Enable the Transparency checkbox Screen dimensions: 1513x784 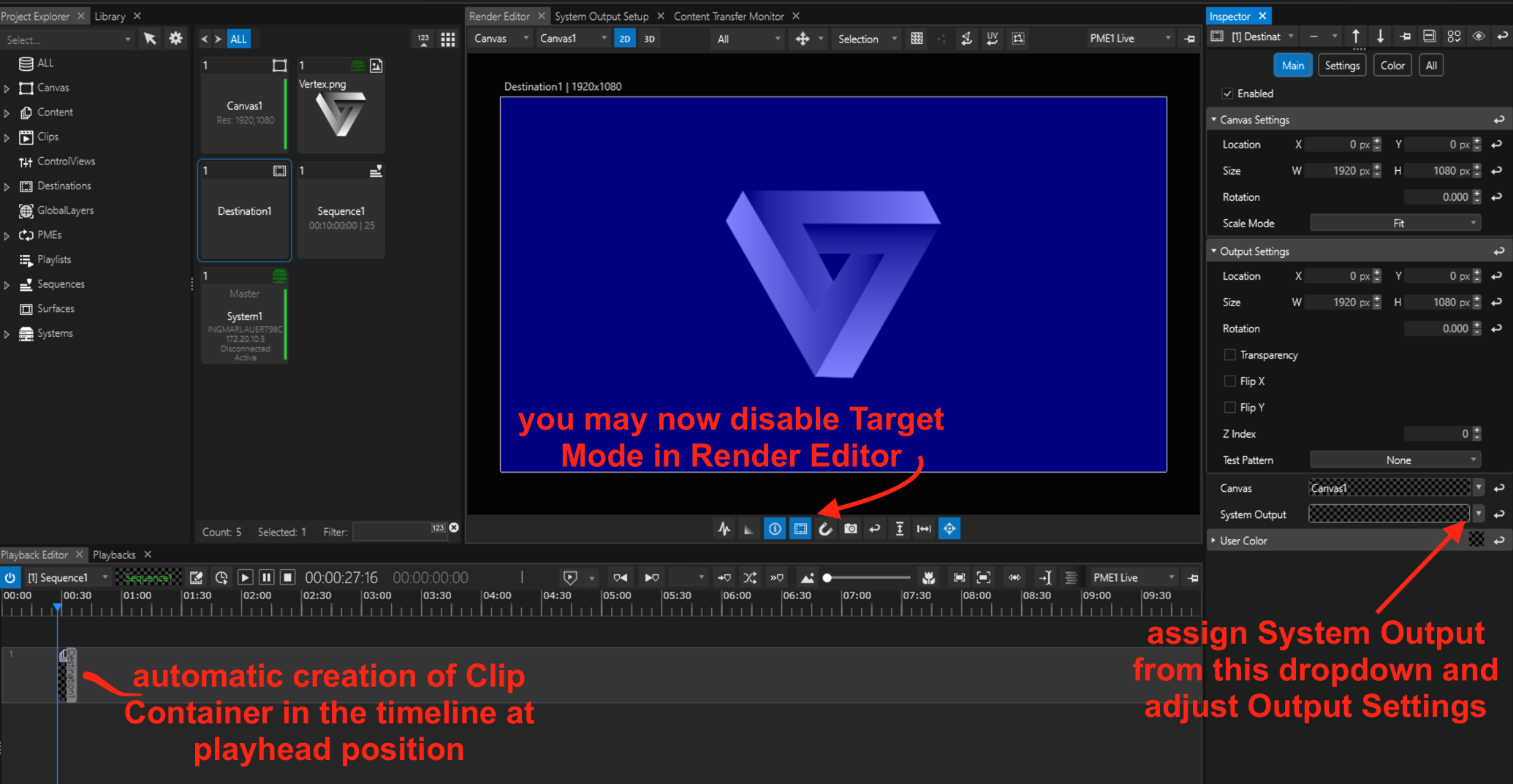(1230, 355)
